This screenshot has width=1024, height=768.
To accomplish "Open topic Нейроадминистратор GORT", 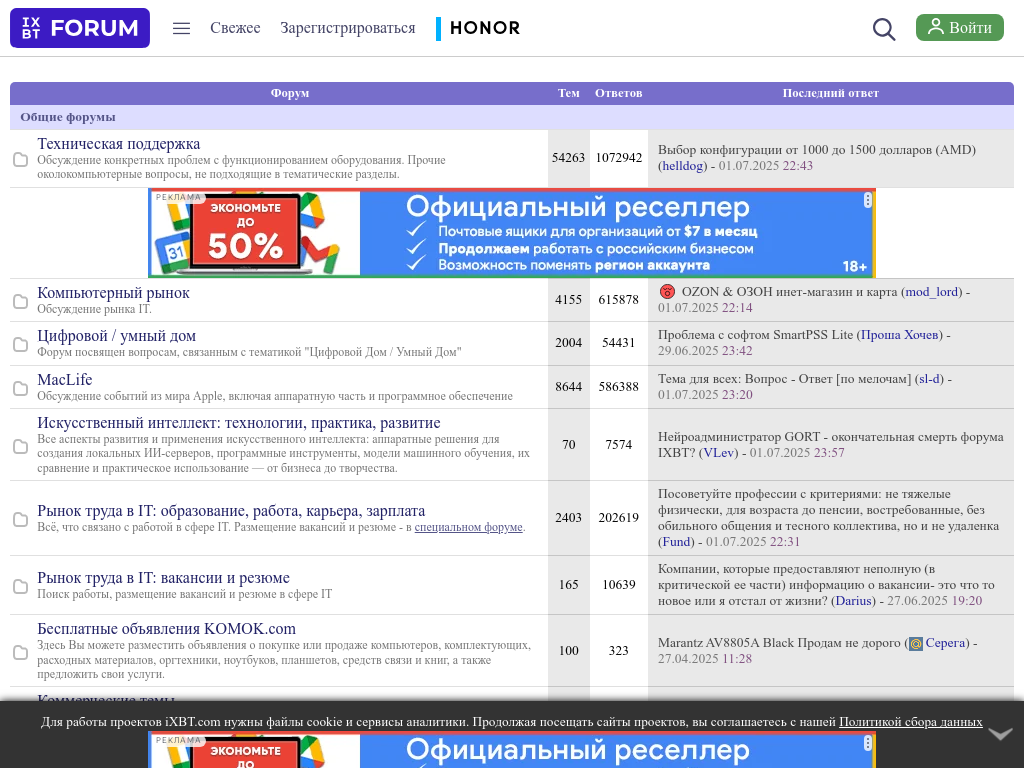I will [831, 445].
